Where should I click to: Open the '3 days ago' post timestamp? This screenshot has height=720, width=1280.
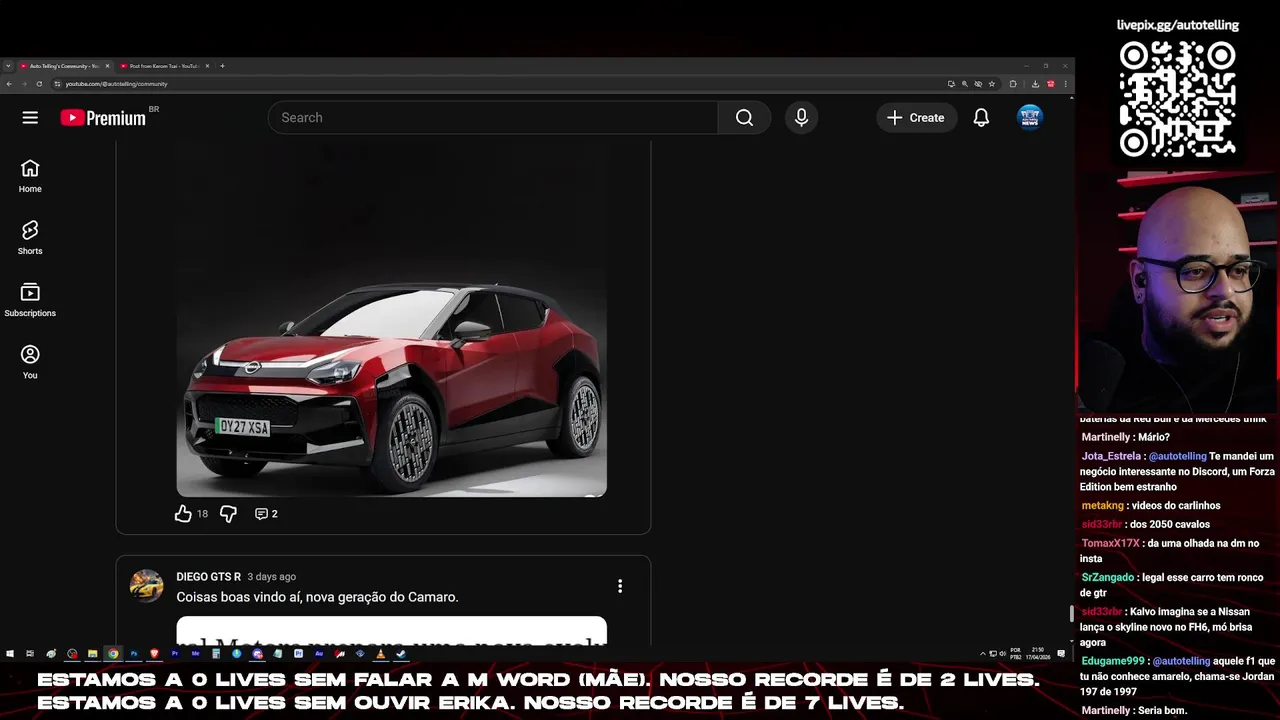272,577
